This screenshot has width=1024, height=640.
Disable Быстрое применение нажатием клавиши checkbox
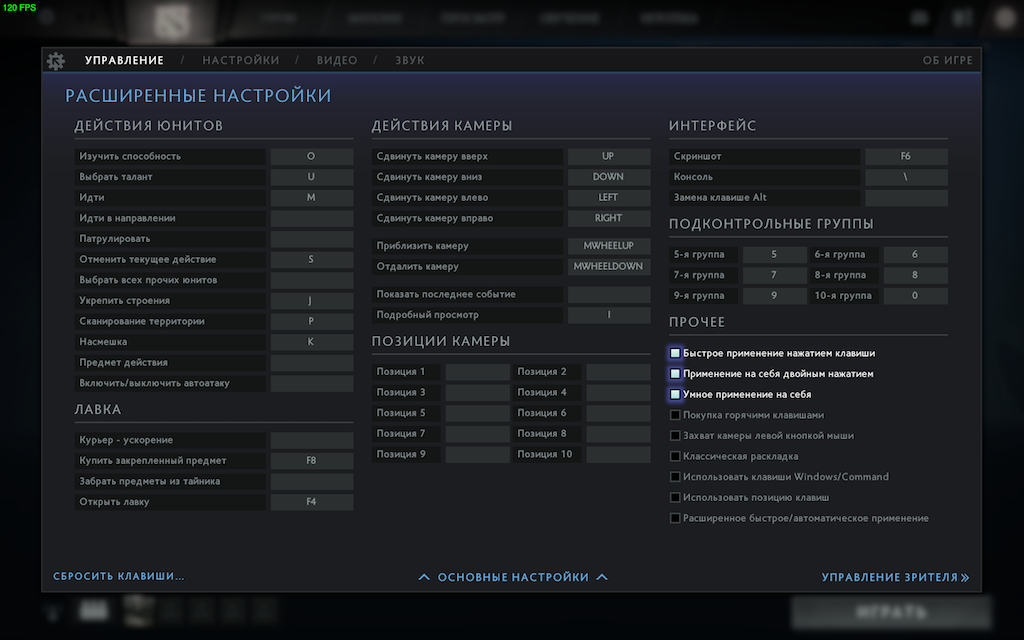click(676, 353)
